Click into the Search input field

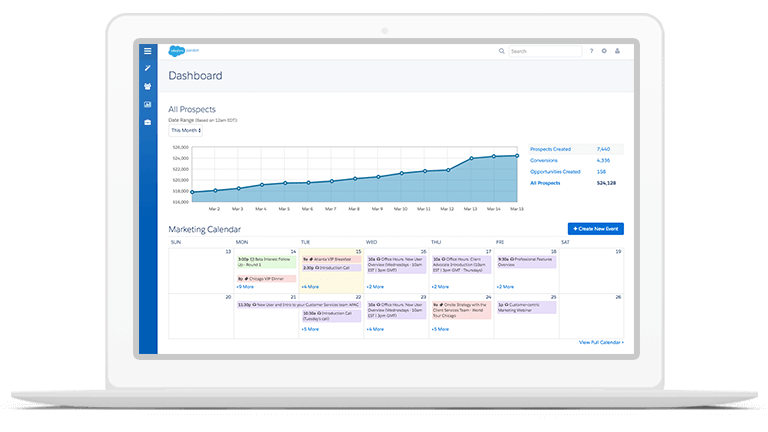click(x=543, y=51)
